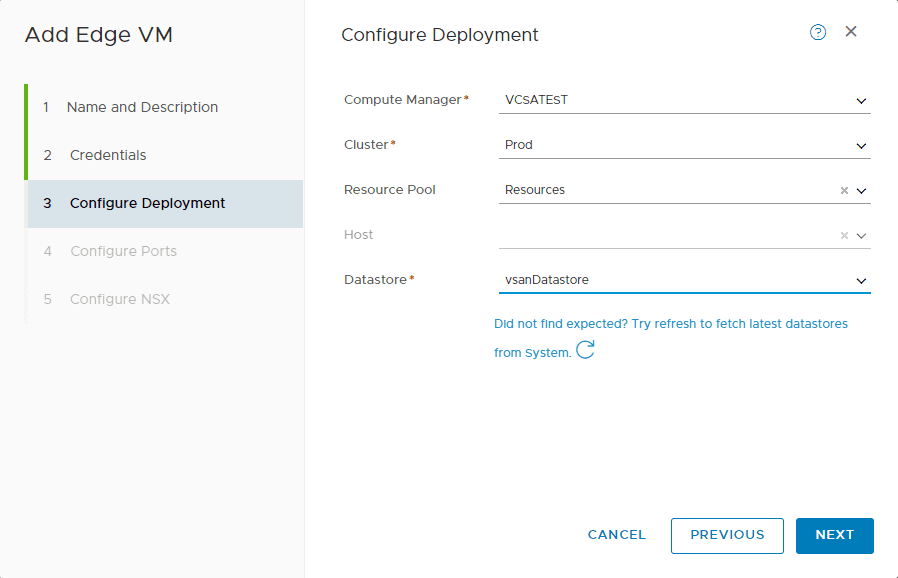Open the Datastore dropdown showing vsanDatastore
The image size is (898, 578).
(860, 280)
